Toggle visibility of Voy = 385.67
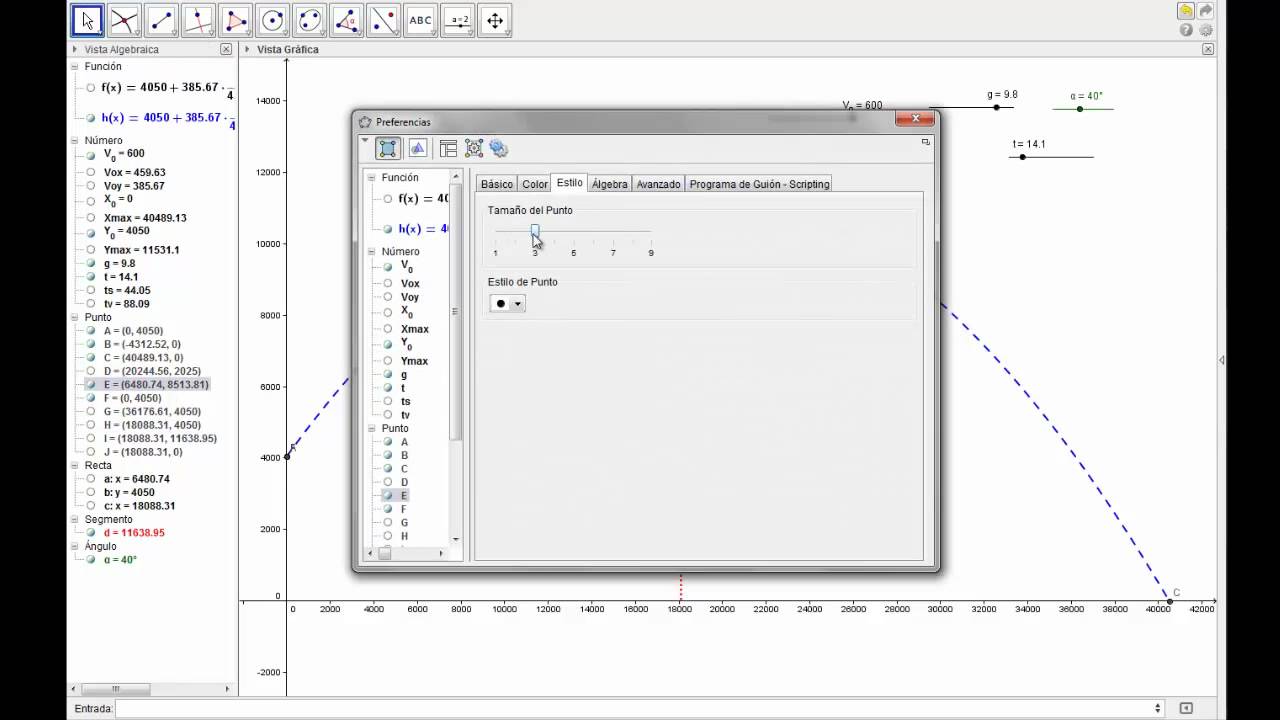1280x720 pixels. click(91, 187)
